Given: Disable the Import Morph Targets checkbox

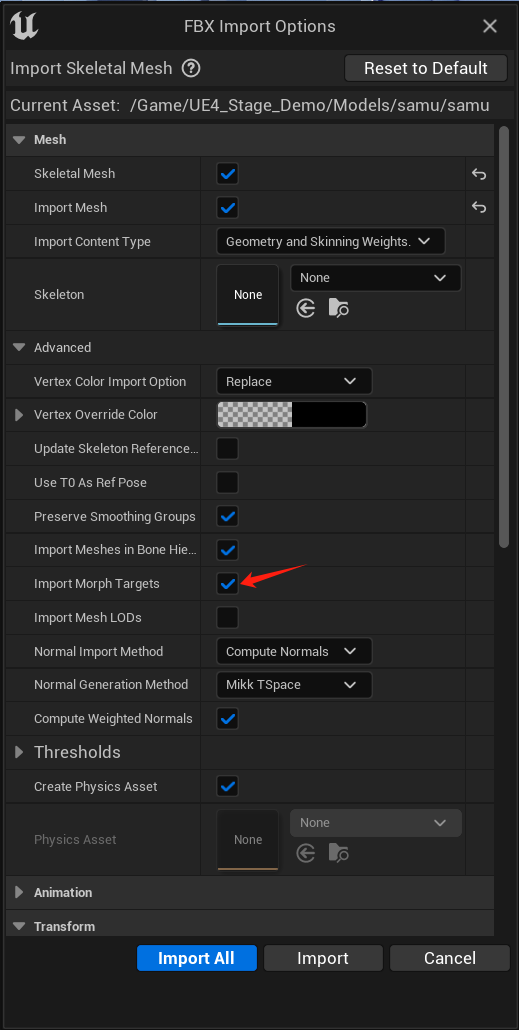Looking at the screenshot, I should click(227, 583).
